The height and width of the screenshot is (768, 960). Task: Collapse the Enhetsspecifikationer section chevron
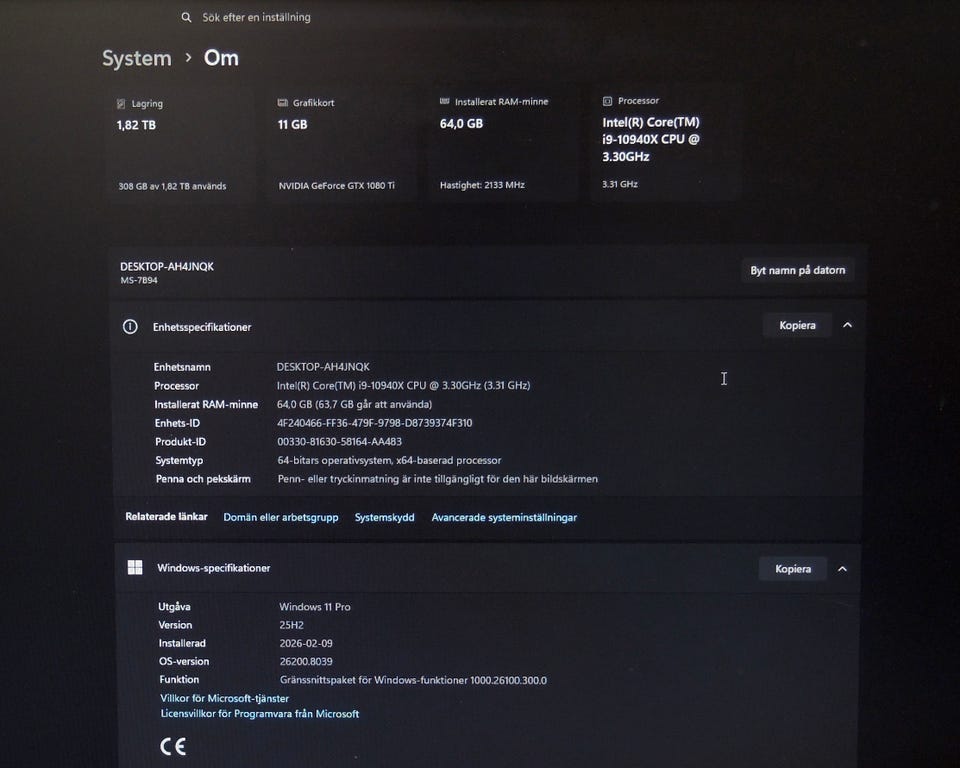click(x=847, y=325)
